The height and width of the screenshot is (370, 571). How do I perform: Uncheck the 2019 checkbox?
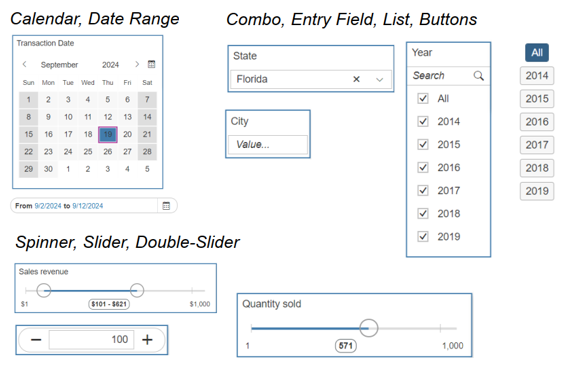[423, 237]
